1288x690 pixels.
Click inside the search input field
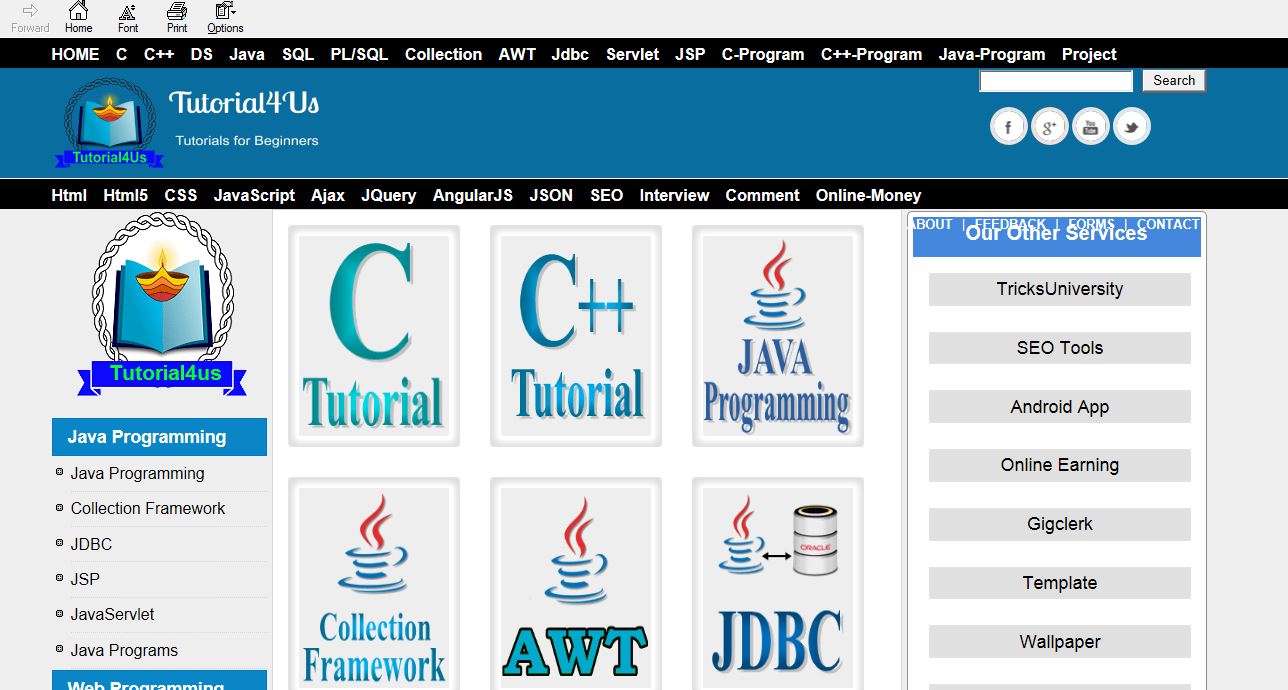(x=1055, y=80)
